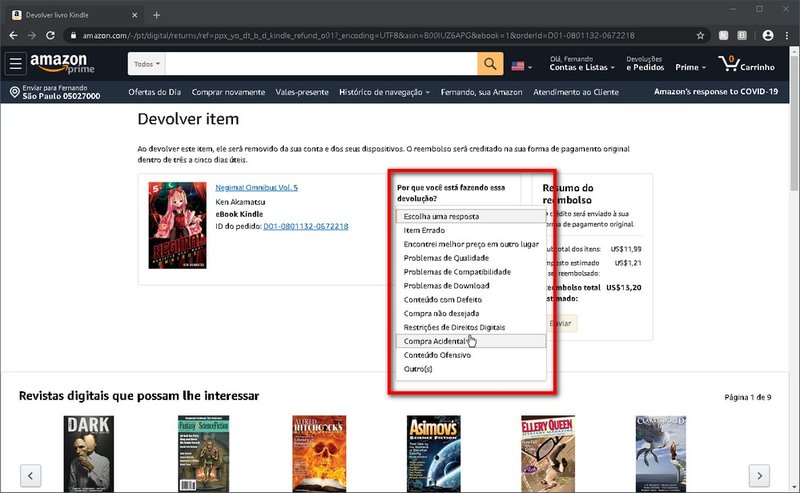Click the Ken Akamatsu author text

(240, 202)
